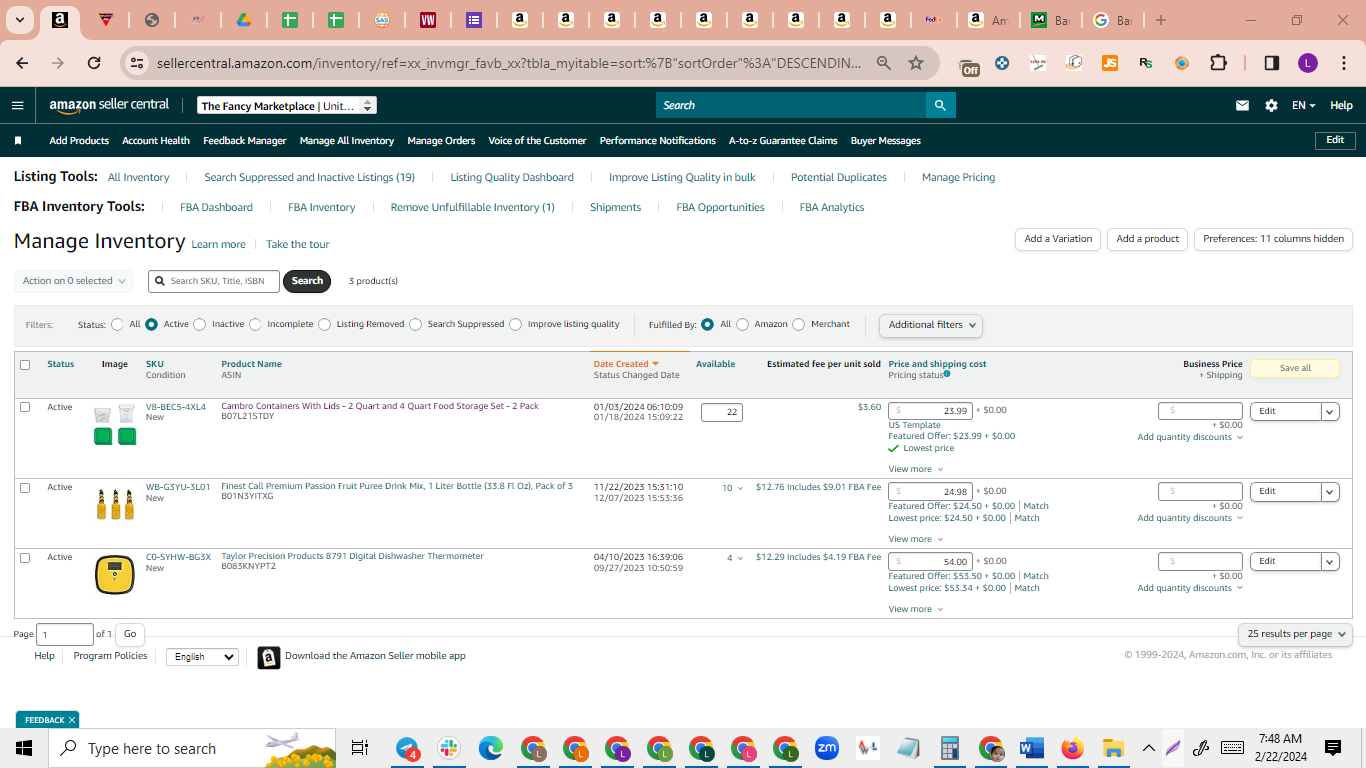Launch Zoom from the taskbar
This screenshot has height=768, width=1366.
827,748
